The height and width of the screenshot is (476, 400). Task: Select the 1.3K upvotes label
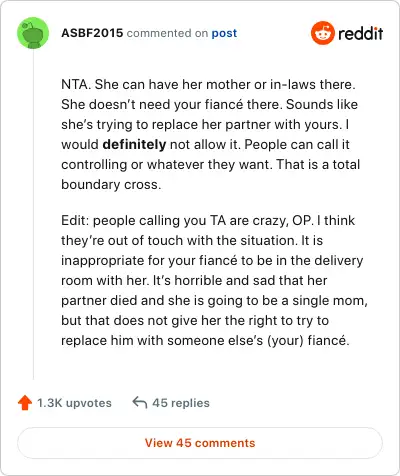(74, 403)
